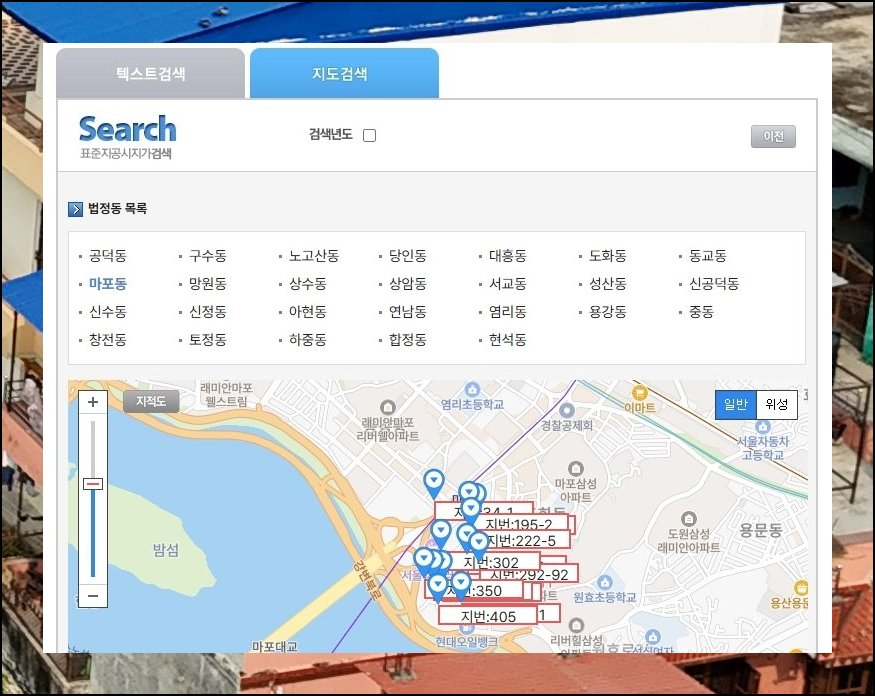Pick 용강동 in the list
The width and height of the screenshot is (875, 696).
click(x=607, y=312)
